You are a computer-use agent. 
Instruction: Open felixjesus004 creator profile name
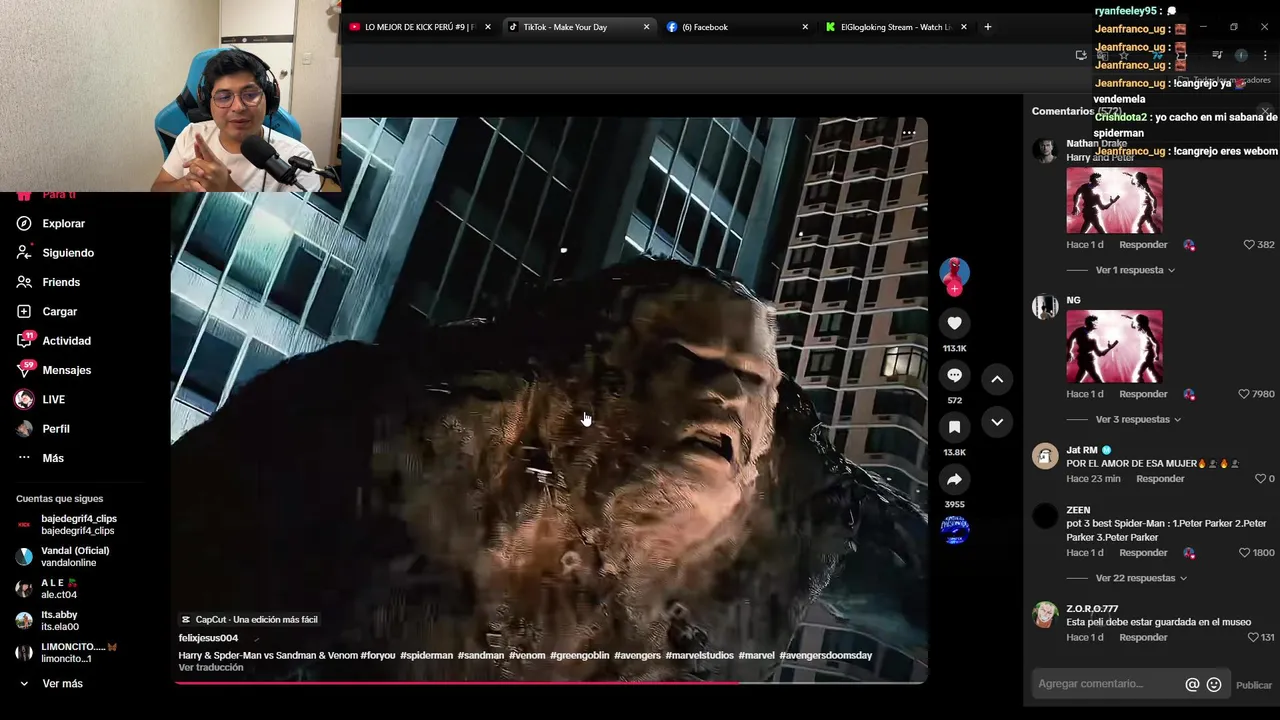(x=208, y=638)
